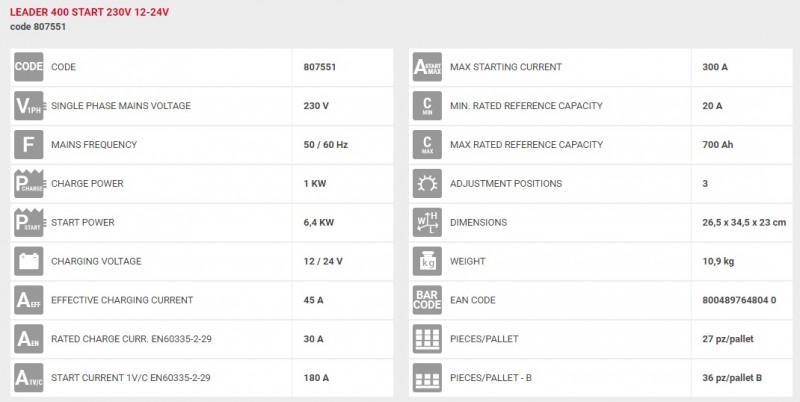Click the product code 807551 subtitle
This screenshot has width=800, height=402.
39,27
